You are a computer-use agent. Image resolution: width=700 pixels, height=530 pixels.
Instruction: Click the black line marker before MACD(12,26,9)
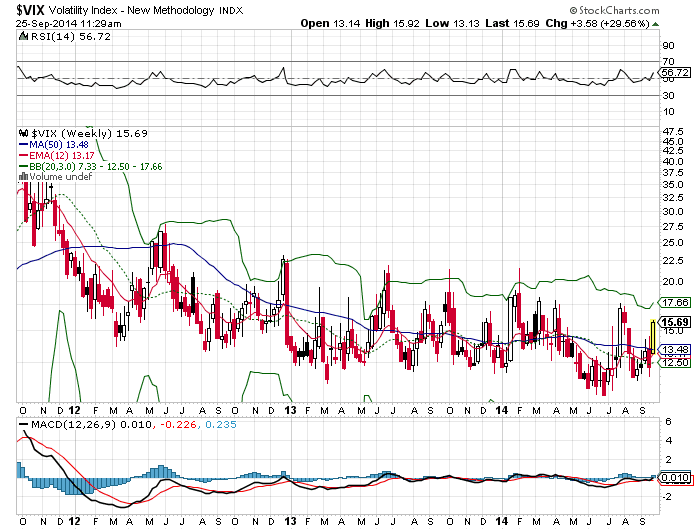click(x=23, y=425)
